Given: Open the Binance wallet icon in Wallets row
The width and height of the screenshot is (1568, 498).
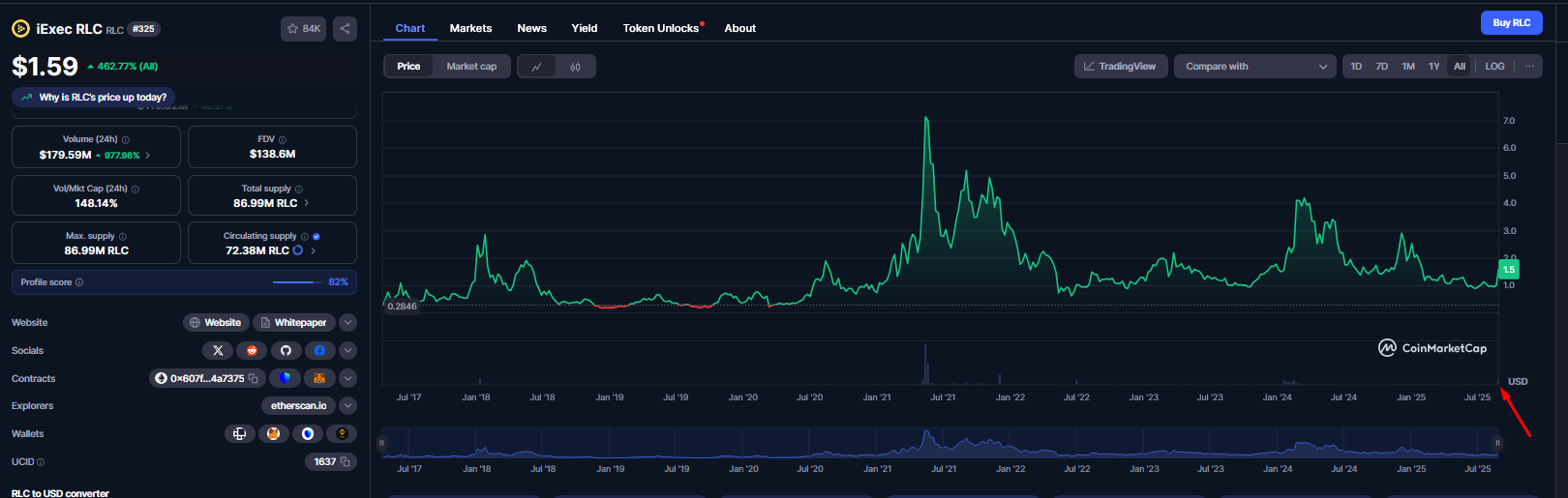Looking at the screenshot, I should pos(342,433).
